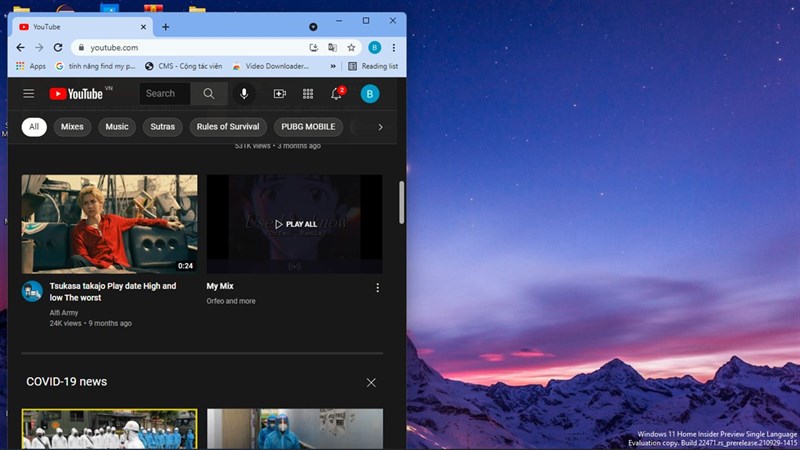
Task: Select the Sutras filter chip
Action: 163,127
